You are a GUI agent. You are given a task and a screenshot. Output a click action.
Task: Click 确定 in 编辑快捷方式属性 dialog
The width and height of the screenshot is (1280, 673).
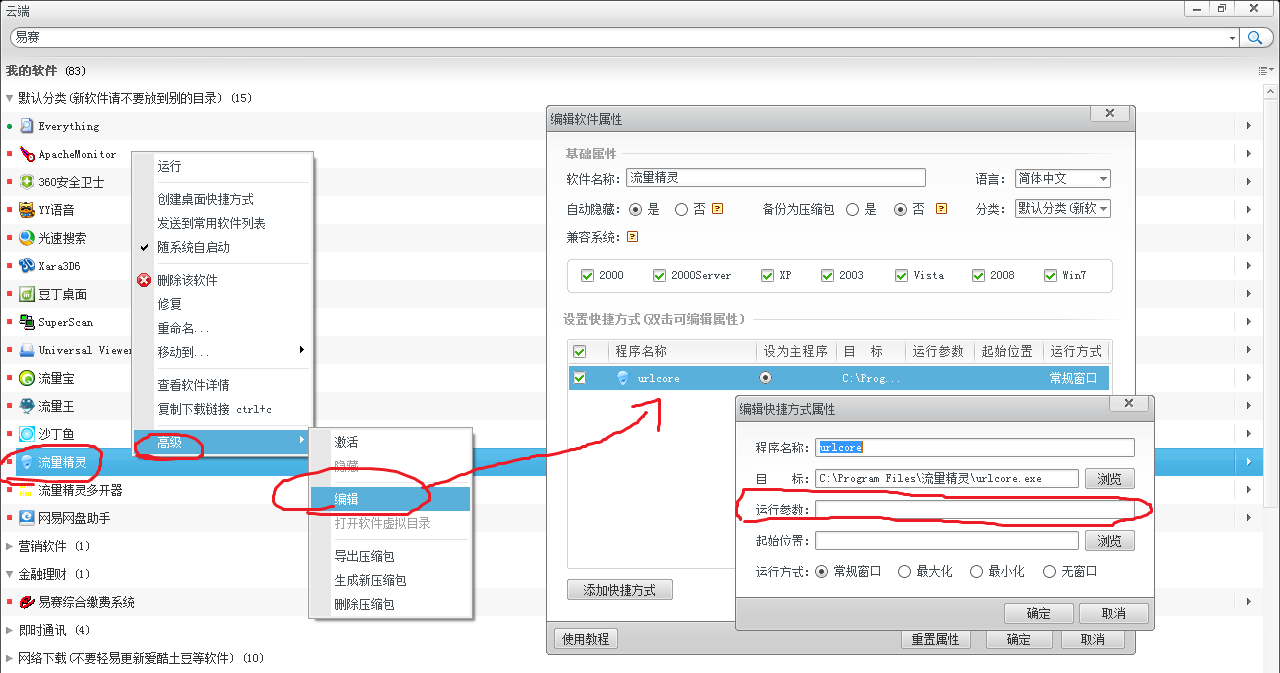[1038, 613]
